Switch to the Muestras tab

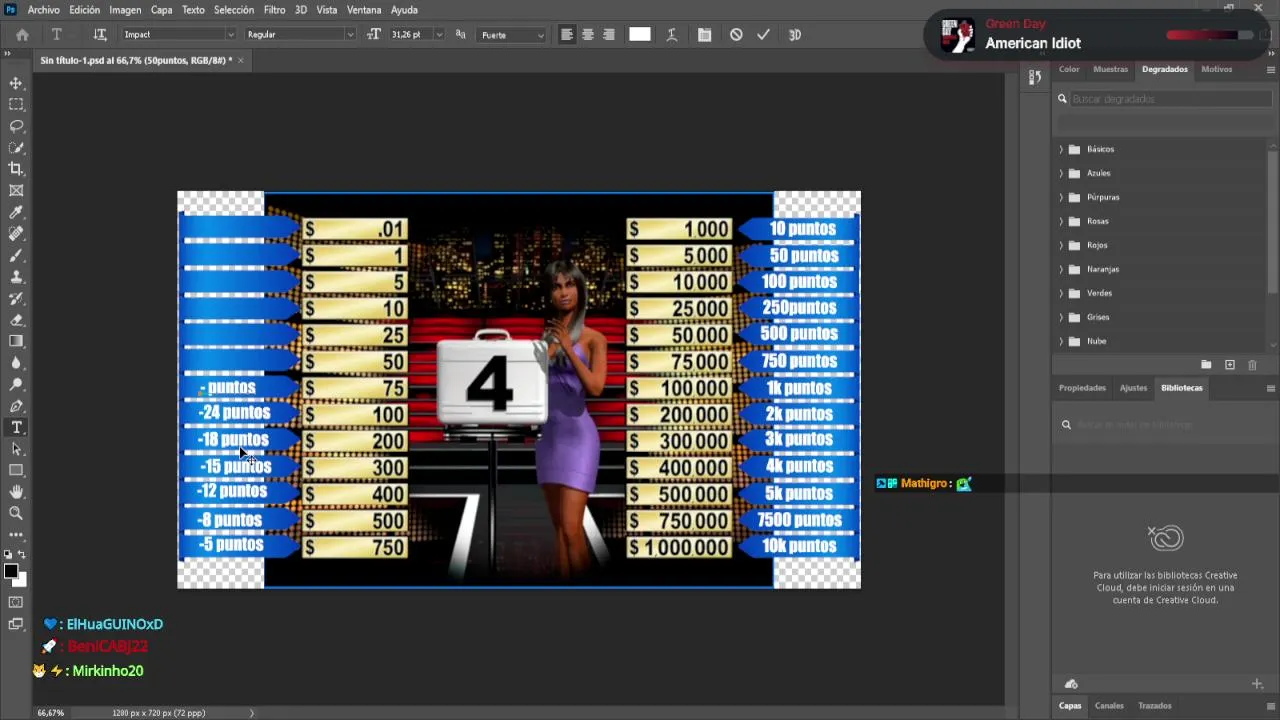tap(1110, 69)
